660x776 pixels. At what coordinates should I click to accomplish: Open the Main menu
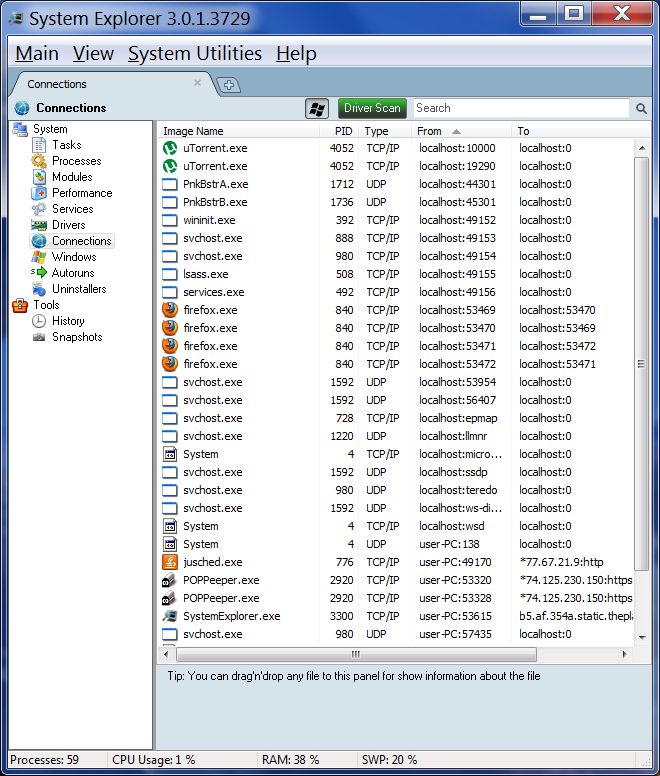coord(37,53)
